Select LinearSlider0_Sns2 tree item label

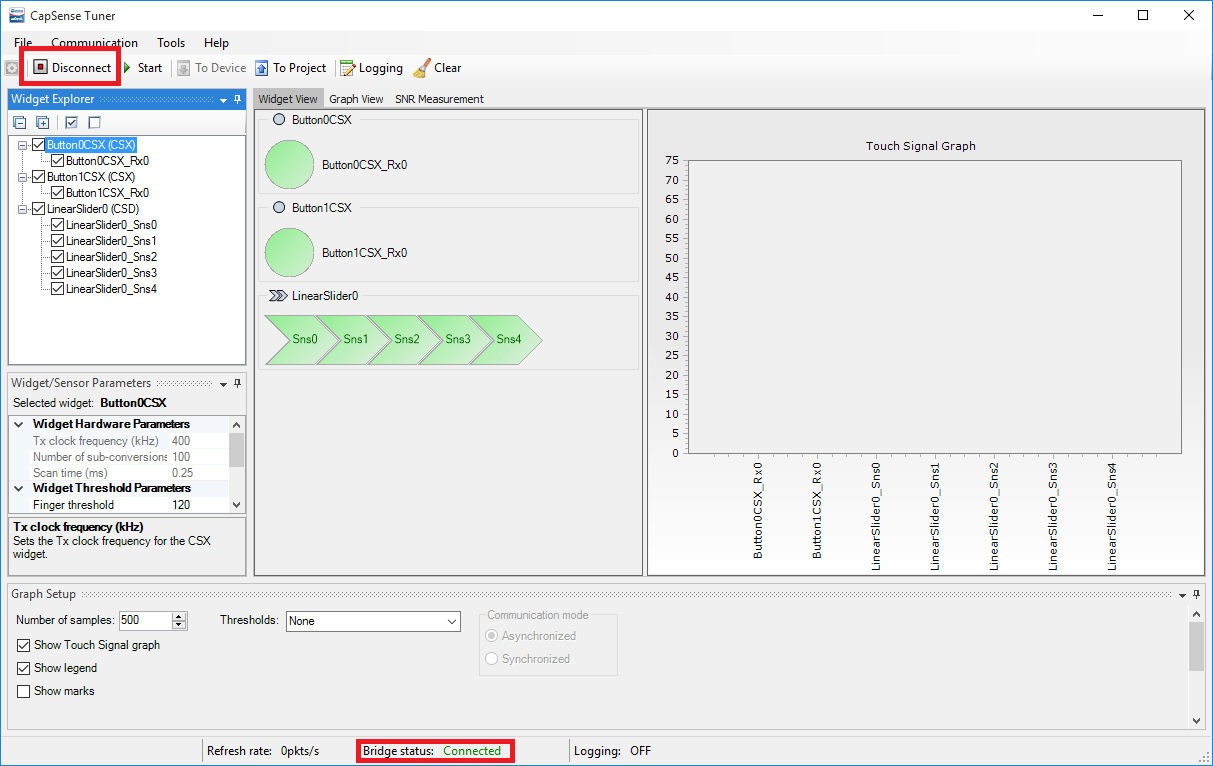click(x=111, y=257)
